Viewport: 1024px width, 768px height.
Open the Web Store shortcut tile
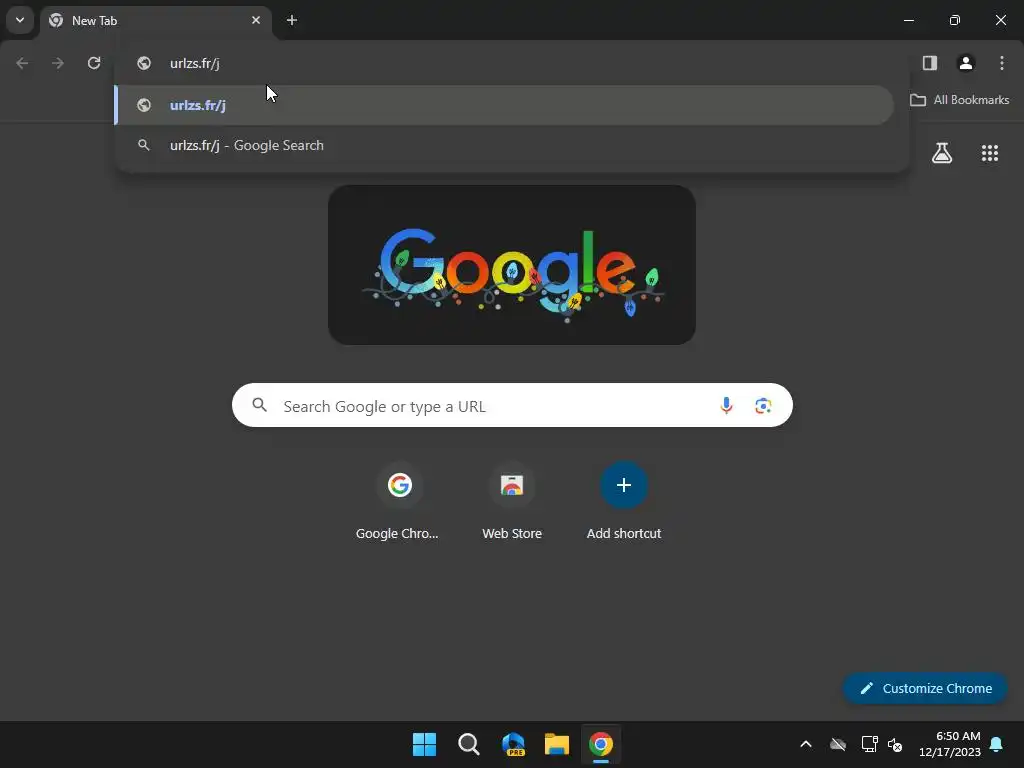tap(512, 502)
